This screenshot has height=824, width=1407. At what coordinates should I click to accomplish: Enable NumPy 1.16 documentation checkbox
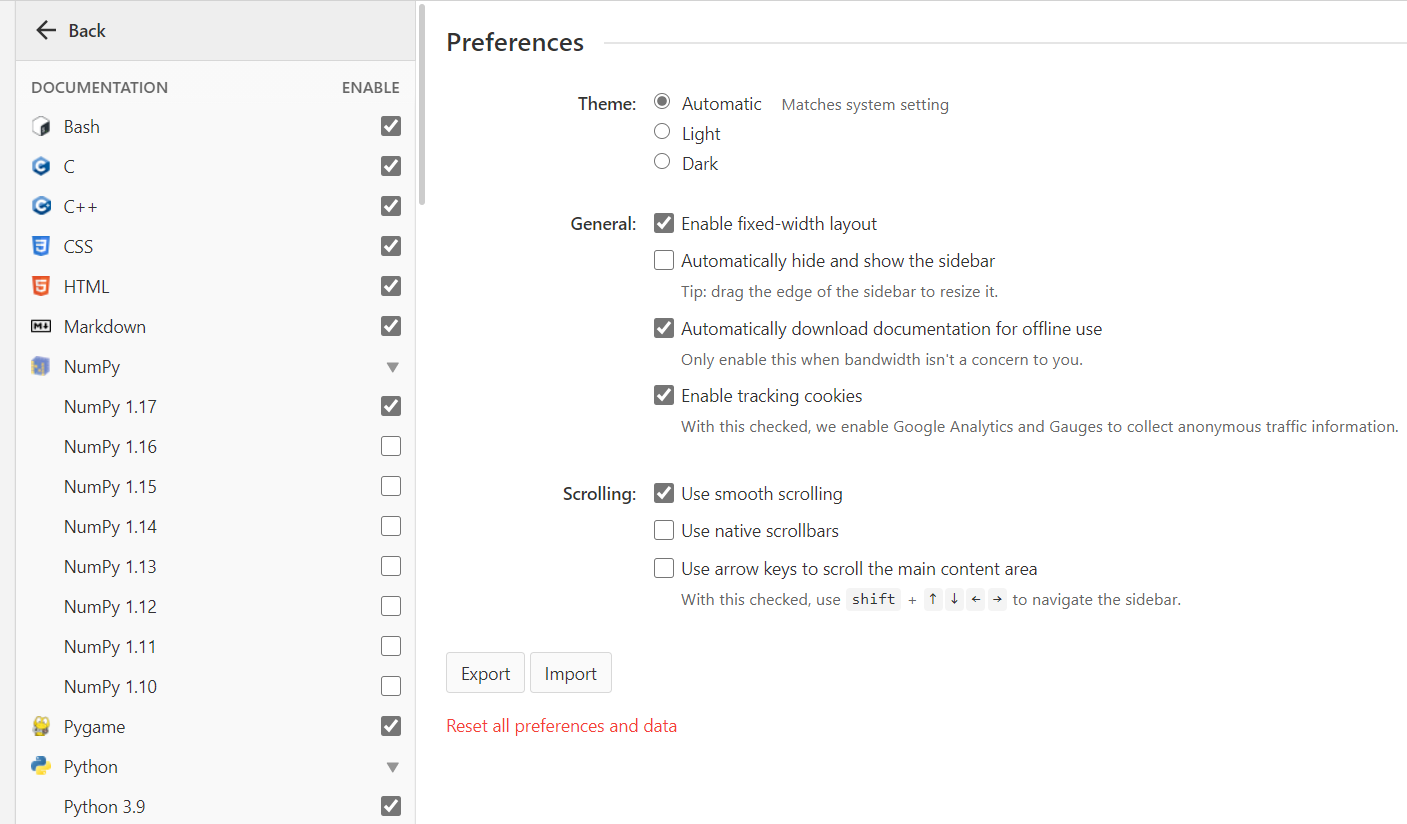click(391, 446)
